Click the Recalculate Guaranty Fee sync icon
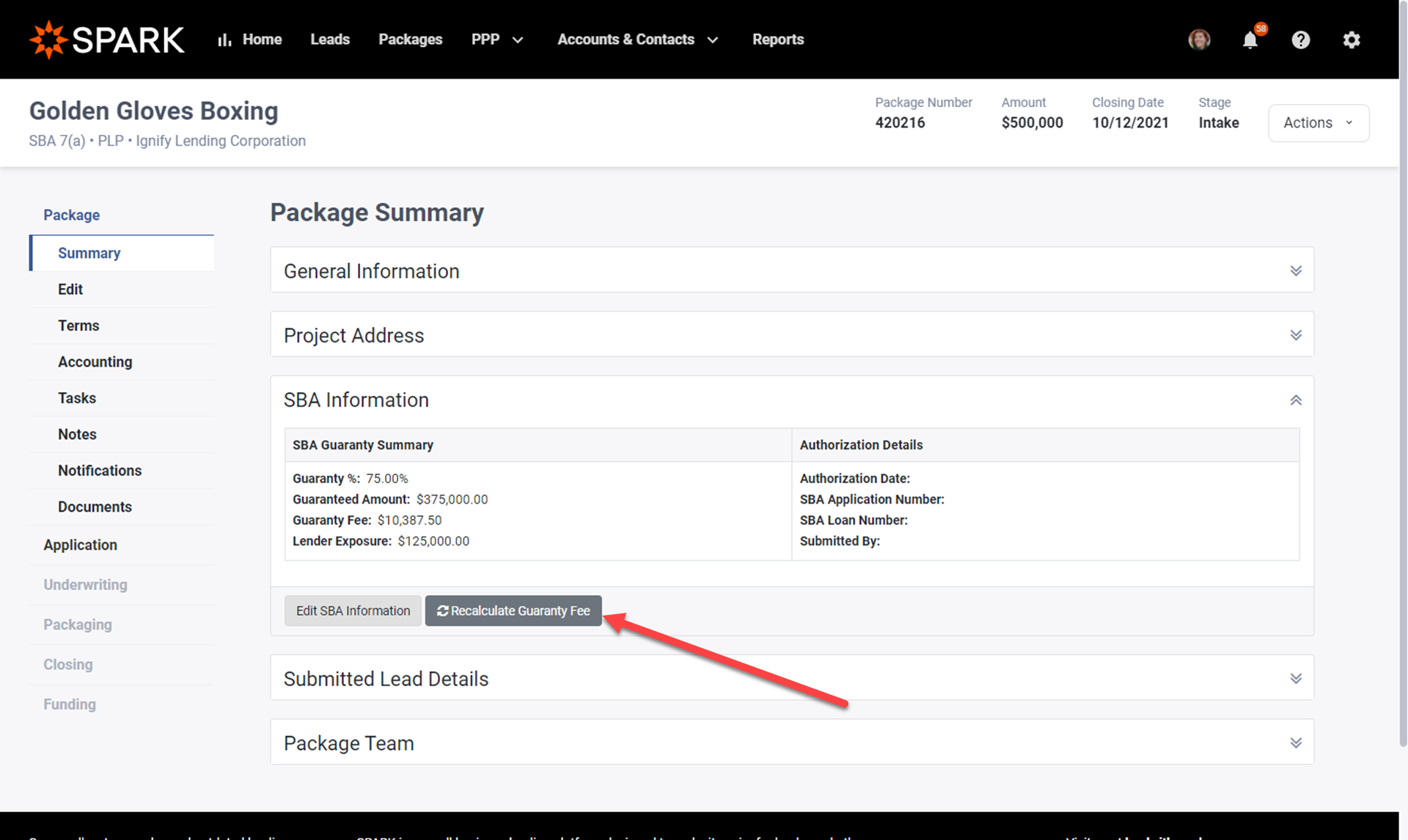Screen dimensions: 1408x840 pos(441,611)
